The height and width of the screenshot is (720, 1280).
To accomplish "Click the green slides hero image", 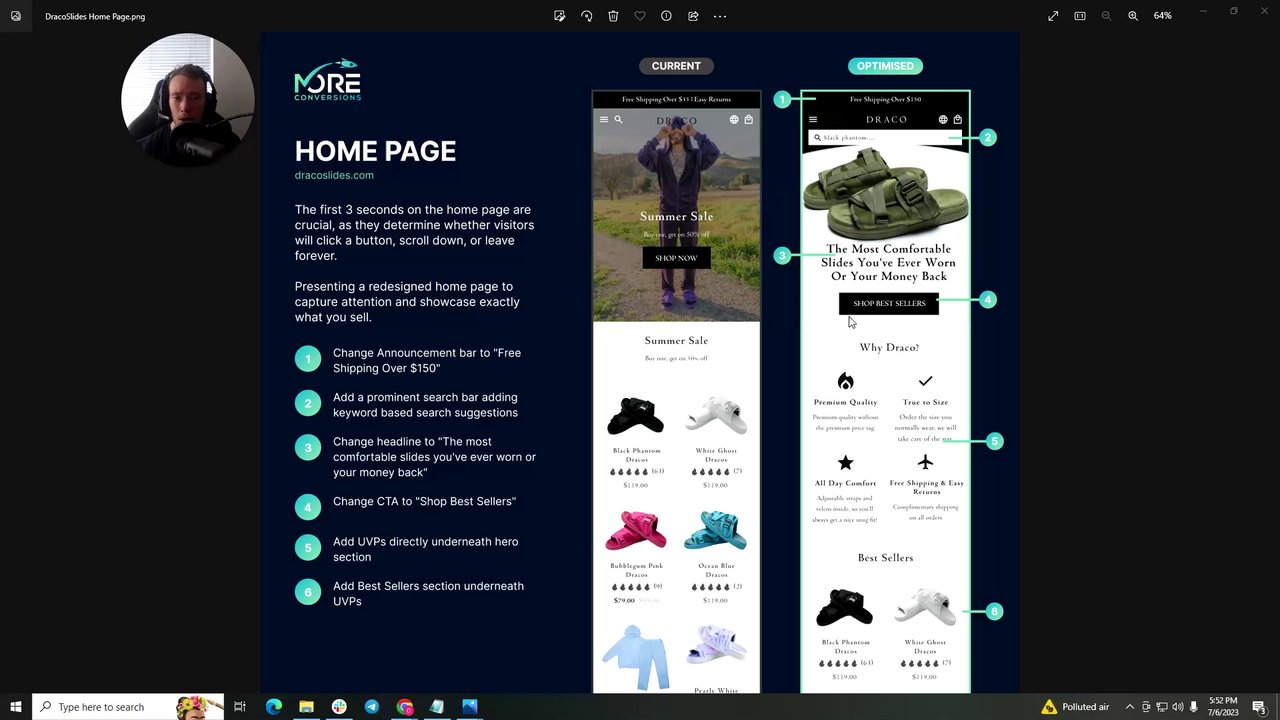I will [x=886, y=194].
